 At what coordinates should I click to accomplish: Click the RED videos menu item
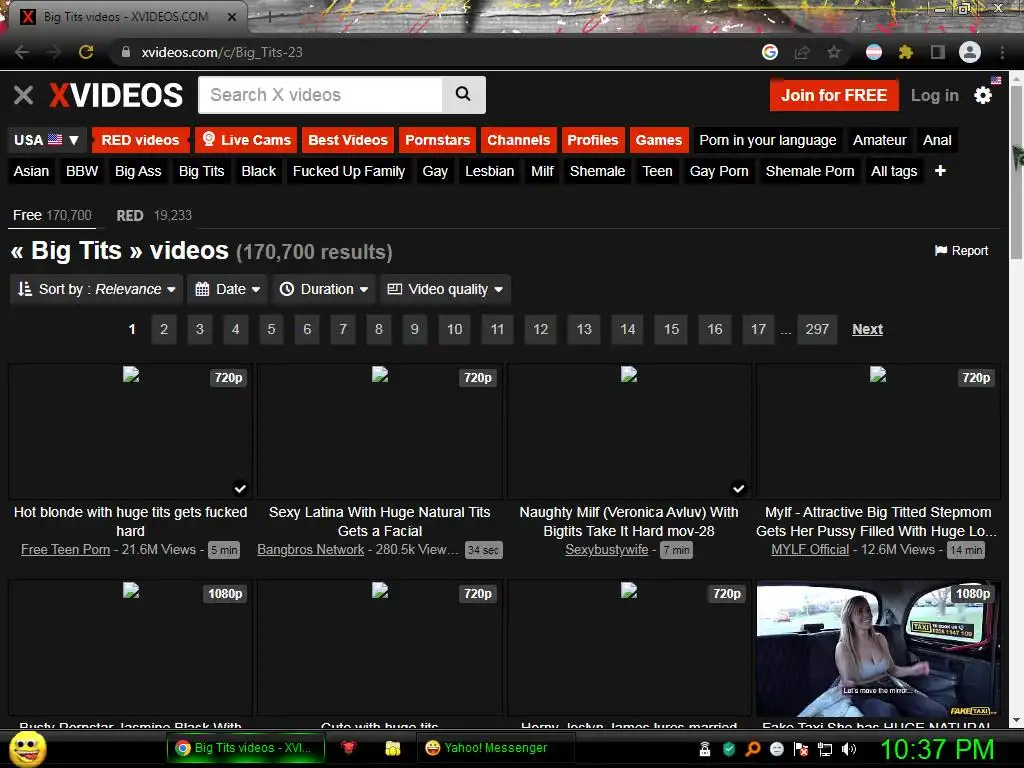click(140, 140)
